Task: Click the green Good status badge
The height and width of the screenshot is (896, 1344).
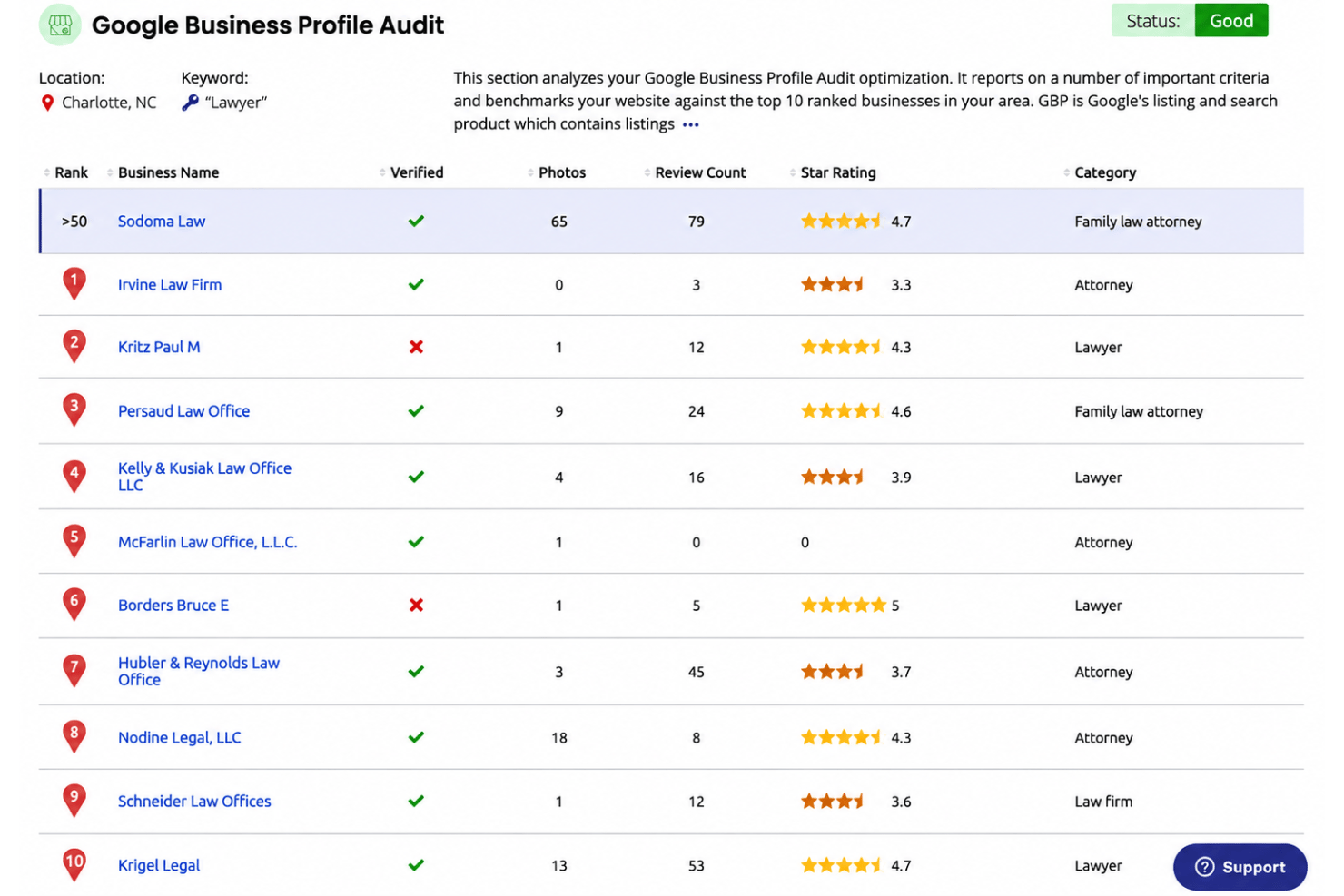Action: (1230, 21)
